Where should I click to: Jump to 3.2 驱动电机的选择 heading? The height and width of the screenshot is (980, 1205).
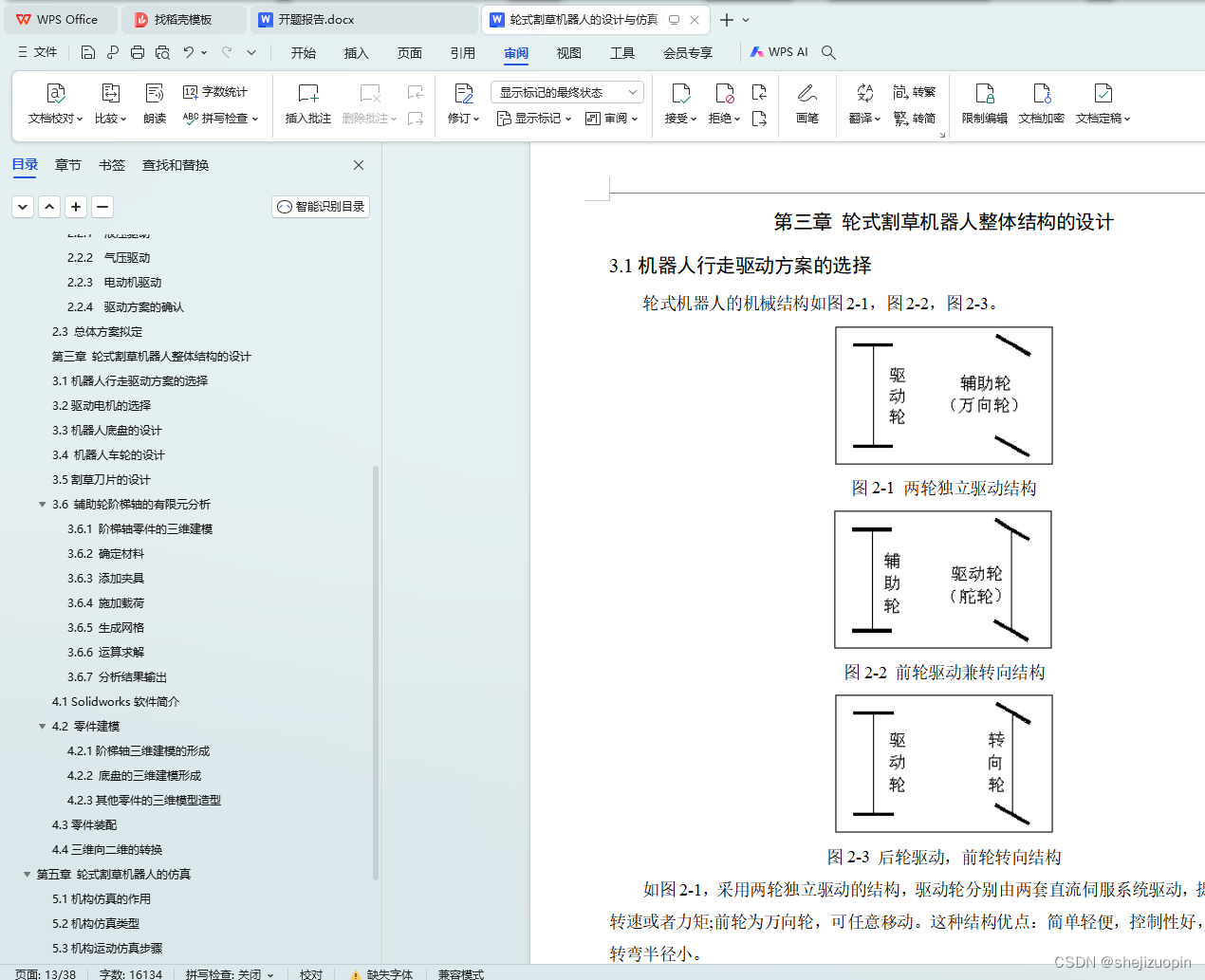102,406
